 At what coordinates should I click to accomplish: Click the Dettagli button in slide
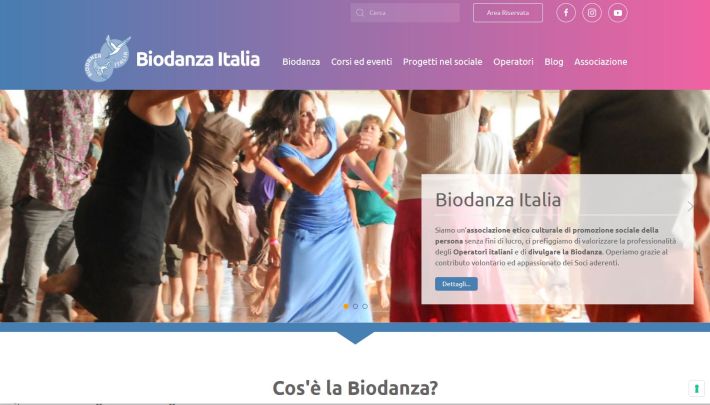[456, 284]
